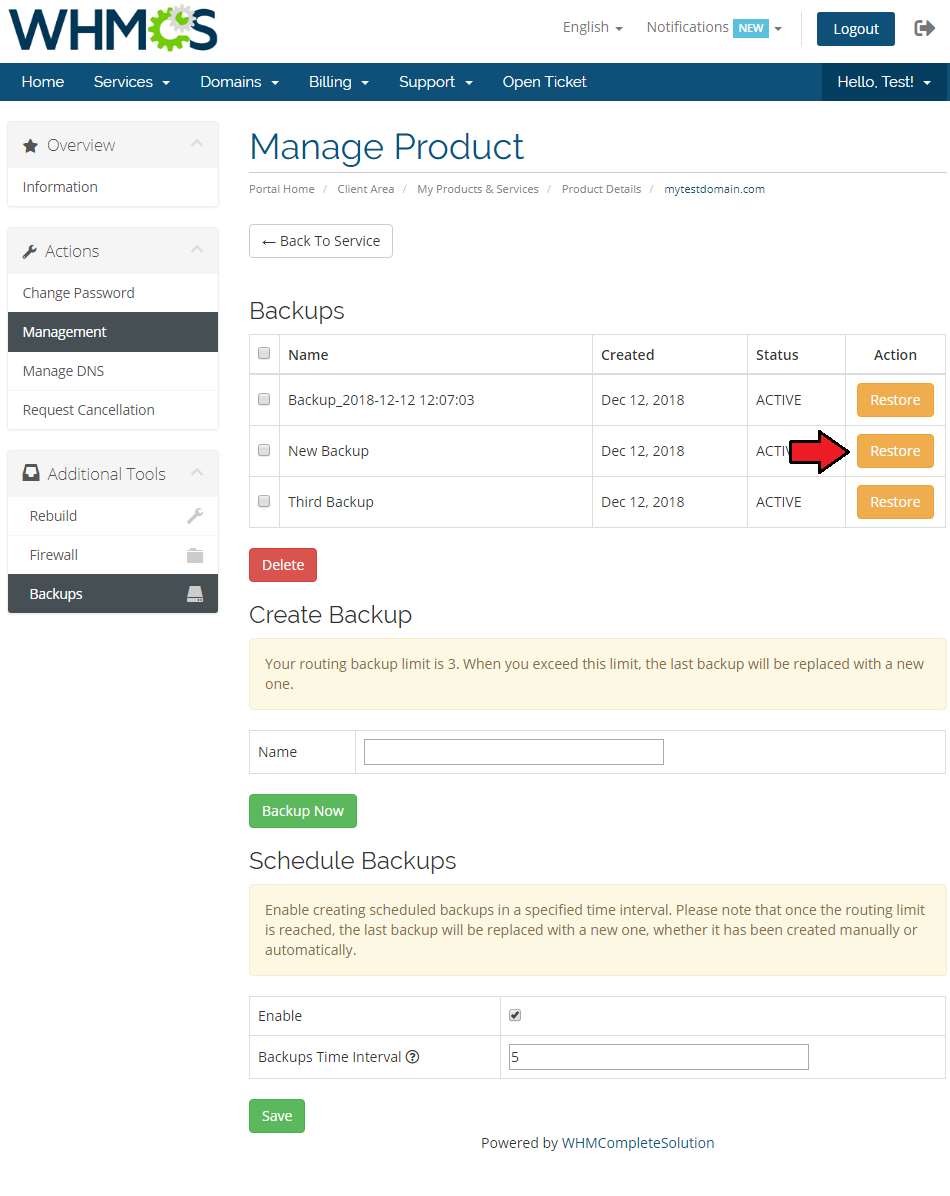Delete selected backups
This screenshot has width=950, height=1196.
point(283,564)
